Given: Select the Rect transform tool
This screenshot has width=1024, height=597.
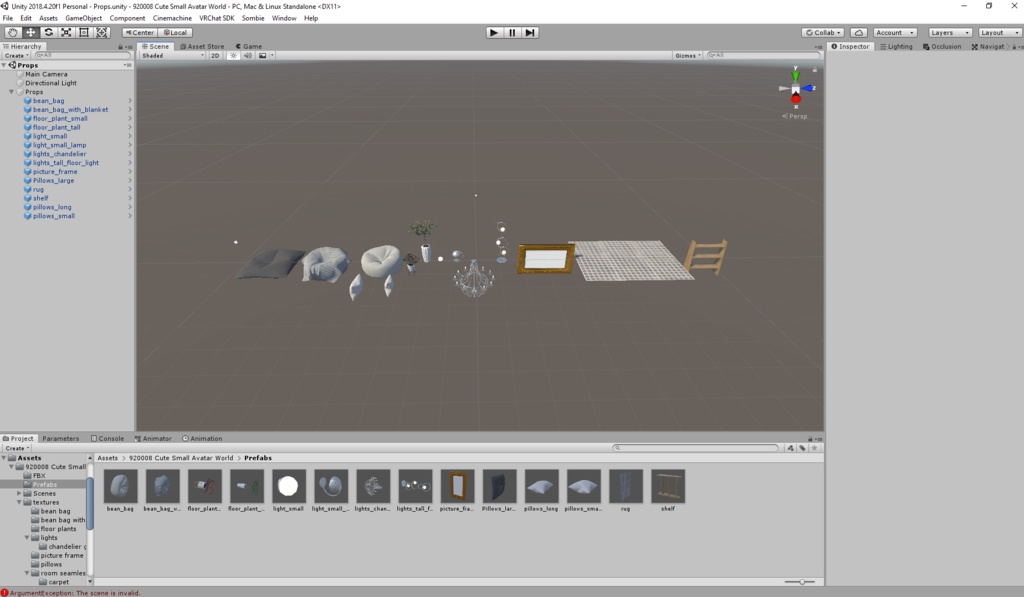Looking at the screenshot, I should coord(83,32).
